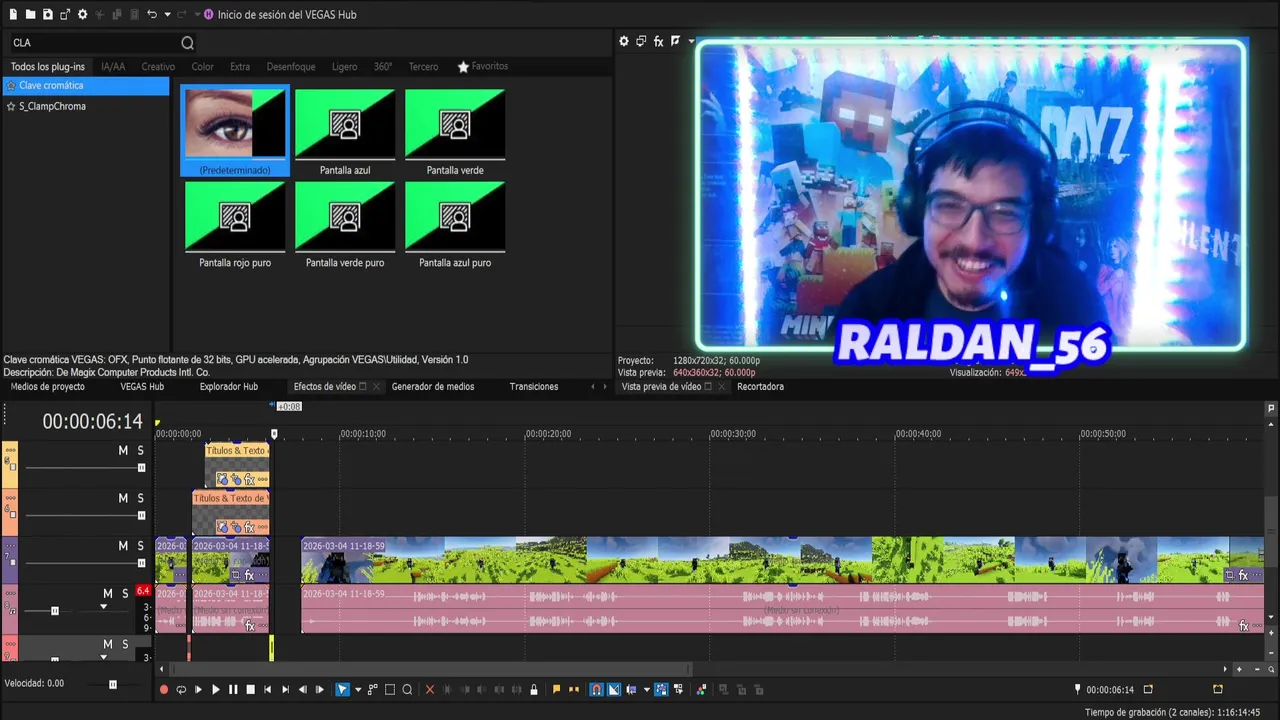Solo the topmost Títulos & Texto video track
The image size is (1280, 720).
(140, 451)
